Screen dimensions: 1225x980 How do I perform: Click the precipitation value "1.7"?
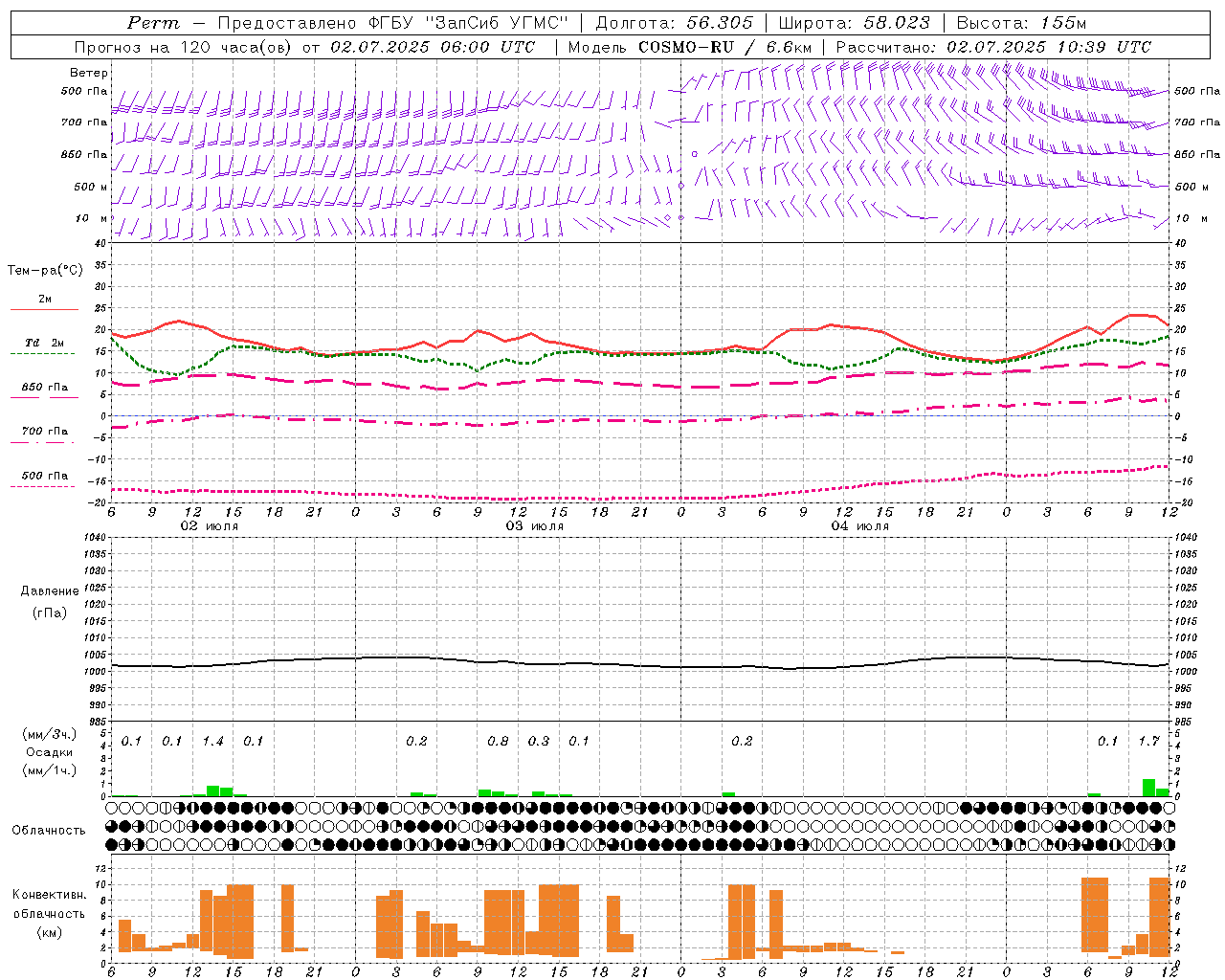coord(1148,742)
